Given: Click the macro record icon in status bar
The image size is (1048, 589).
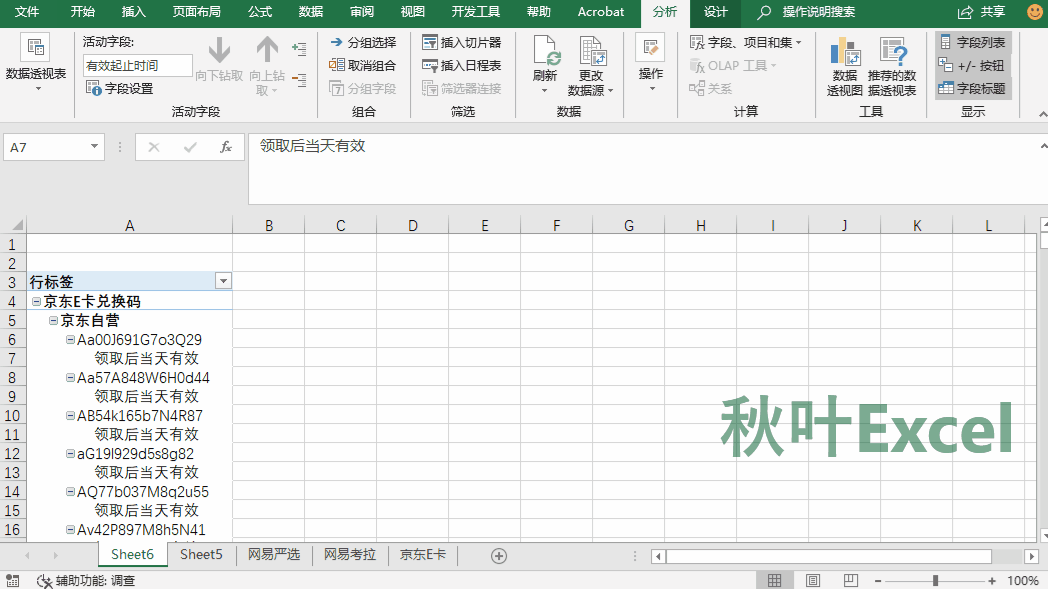Looking at the screenshot, I should click(x=12, y=580).
